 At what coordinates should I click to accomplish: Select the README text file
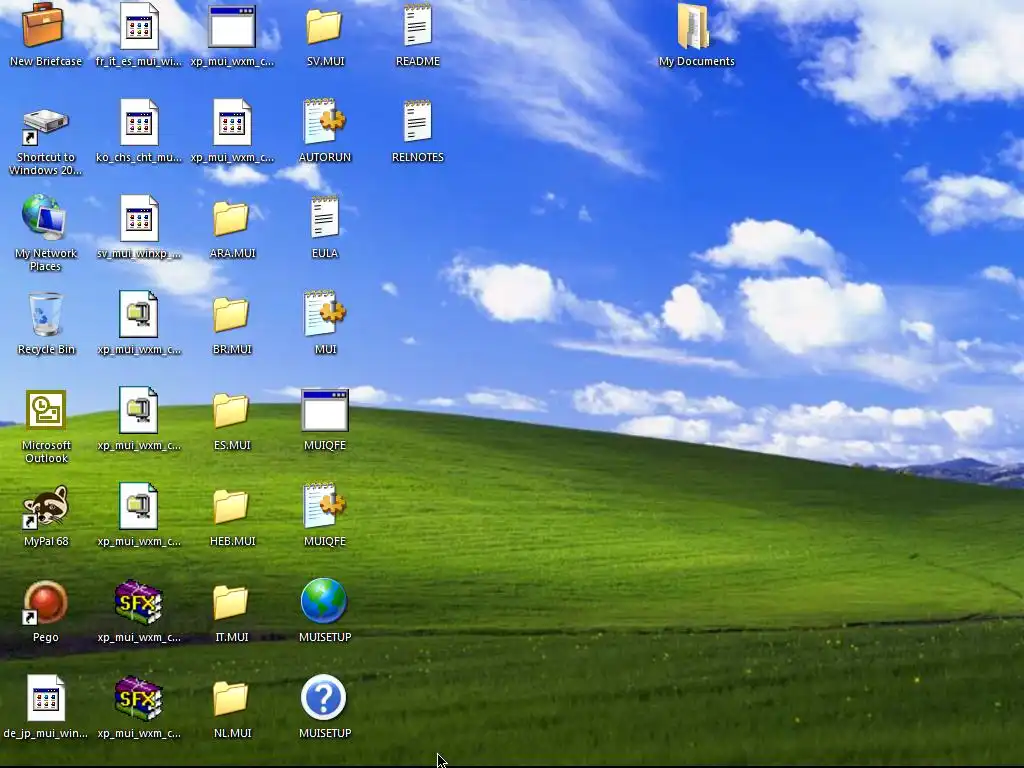[x=417, y=25]
